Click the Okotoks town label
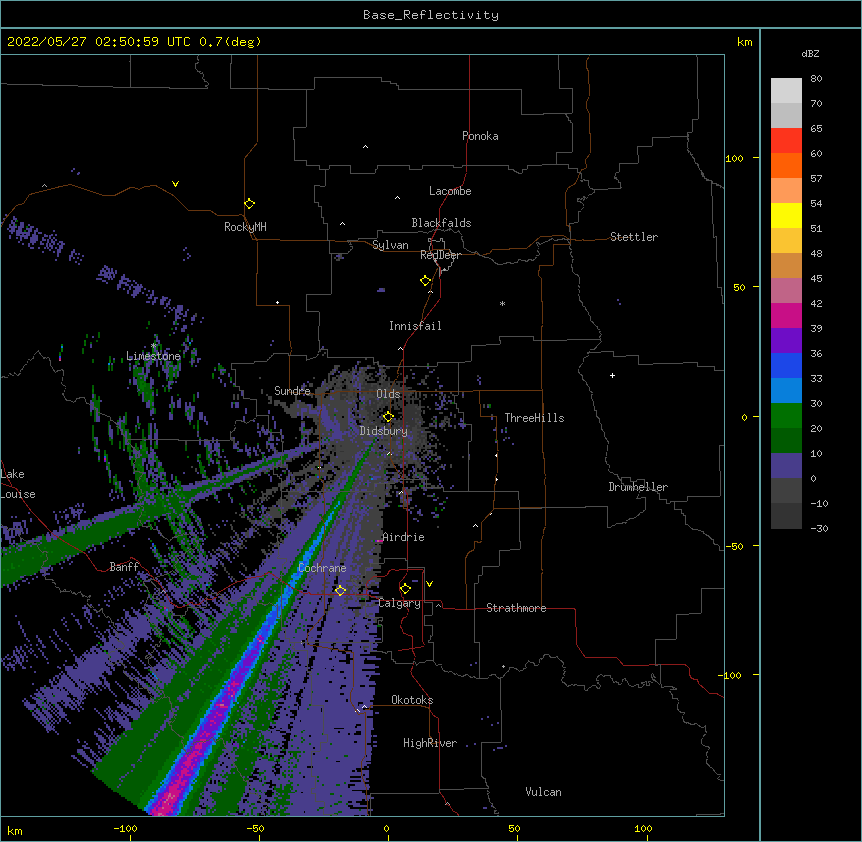Screen dimensions: 862x842 pos(412,700)
